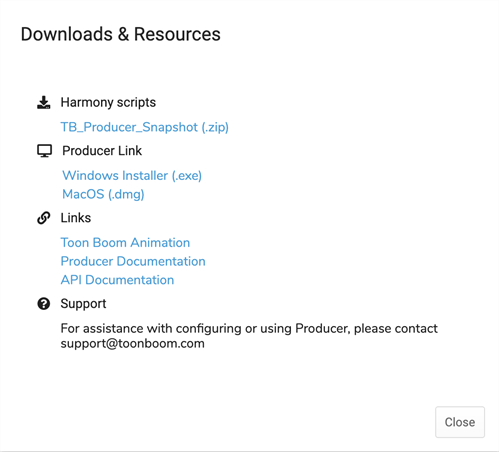
Task: Click the Support section heading
Action: click(x=83, y=304)
